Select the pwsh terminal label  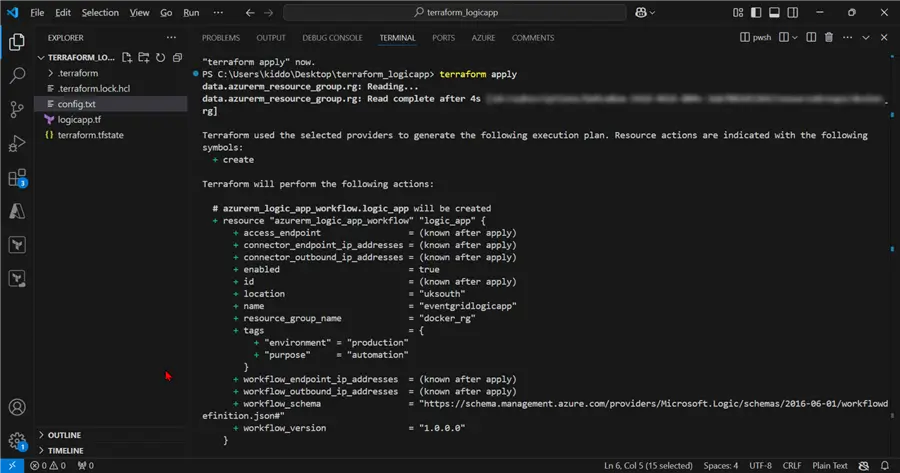coord(756,37)
